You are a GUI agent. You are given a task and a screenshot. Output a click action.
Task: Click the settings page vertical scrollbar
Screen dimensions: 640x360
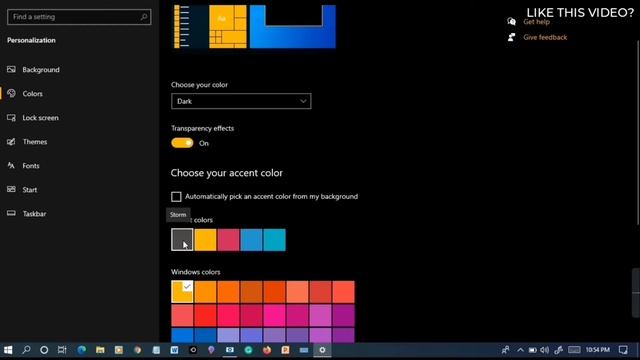click(637, 133)
